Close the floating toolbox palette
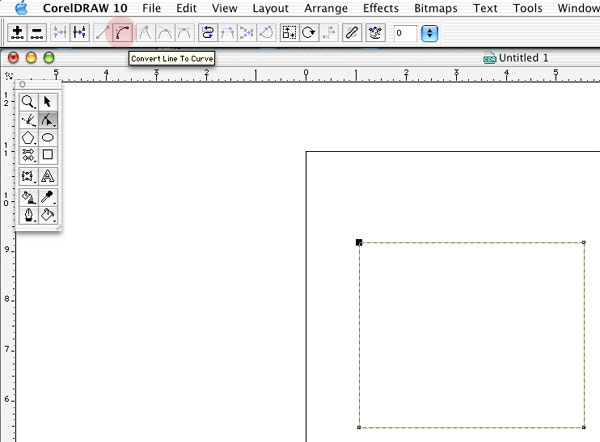The width and height of the screenshot is (600, 442). [22, 84]
